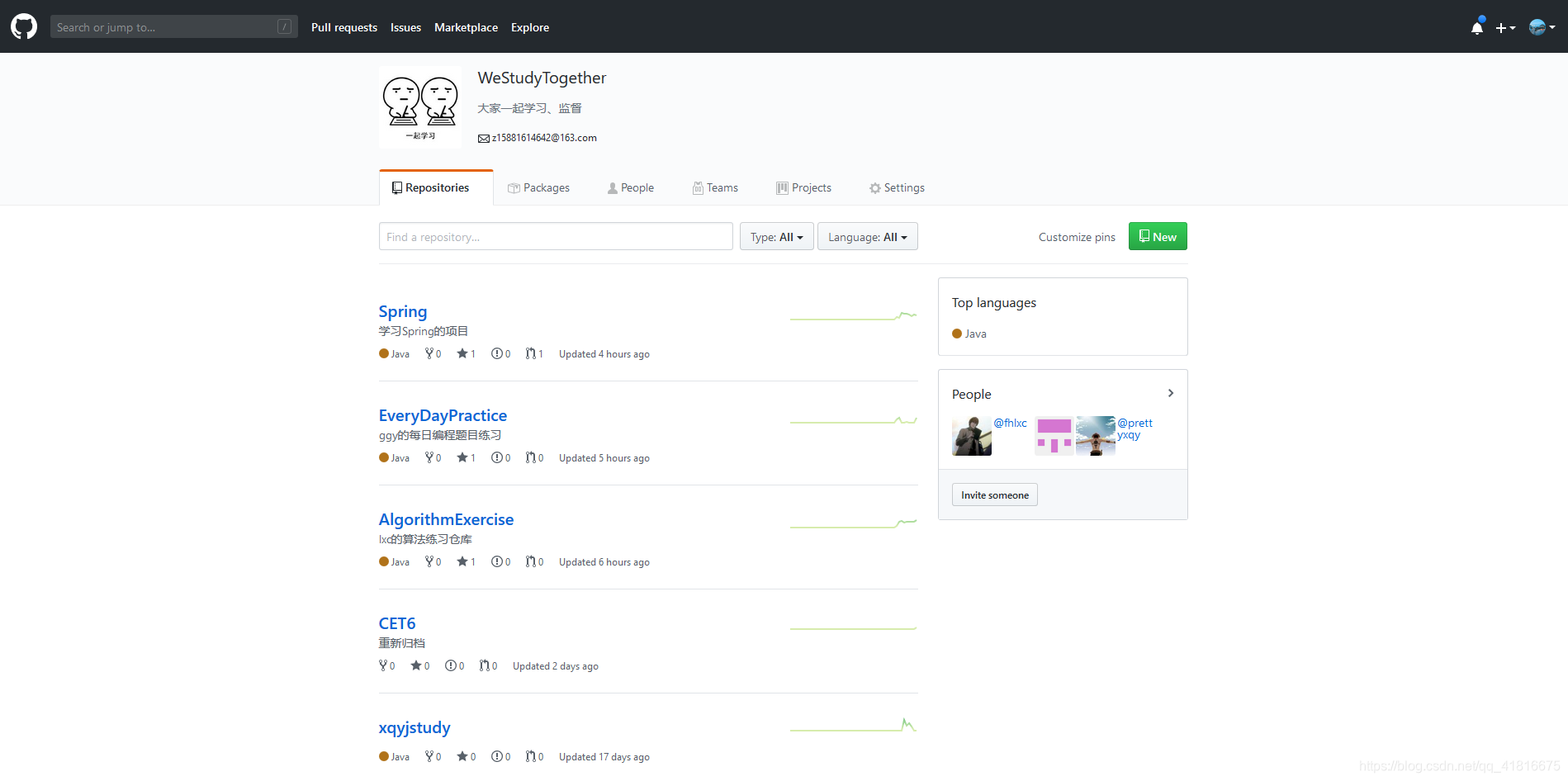Click the pink pixel identicon member avatar
1568x781 pixels.
(1054, 436)
